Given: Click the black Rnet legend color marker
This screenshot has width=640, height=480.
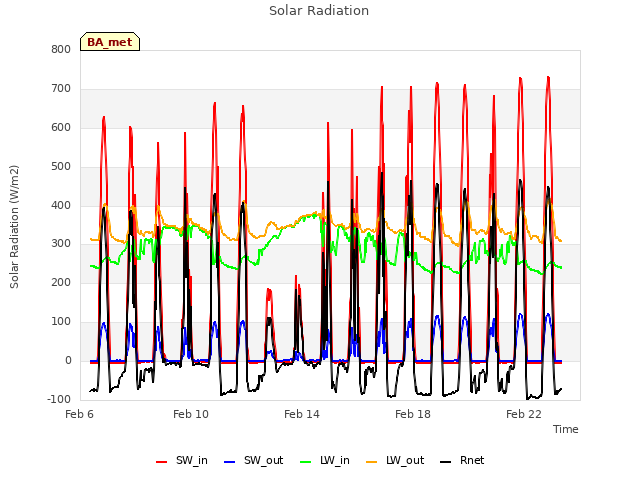Looking at the screenshot, I should [446, 462].
